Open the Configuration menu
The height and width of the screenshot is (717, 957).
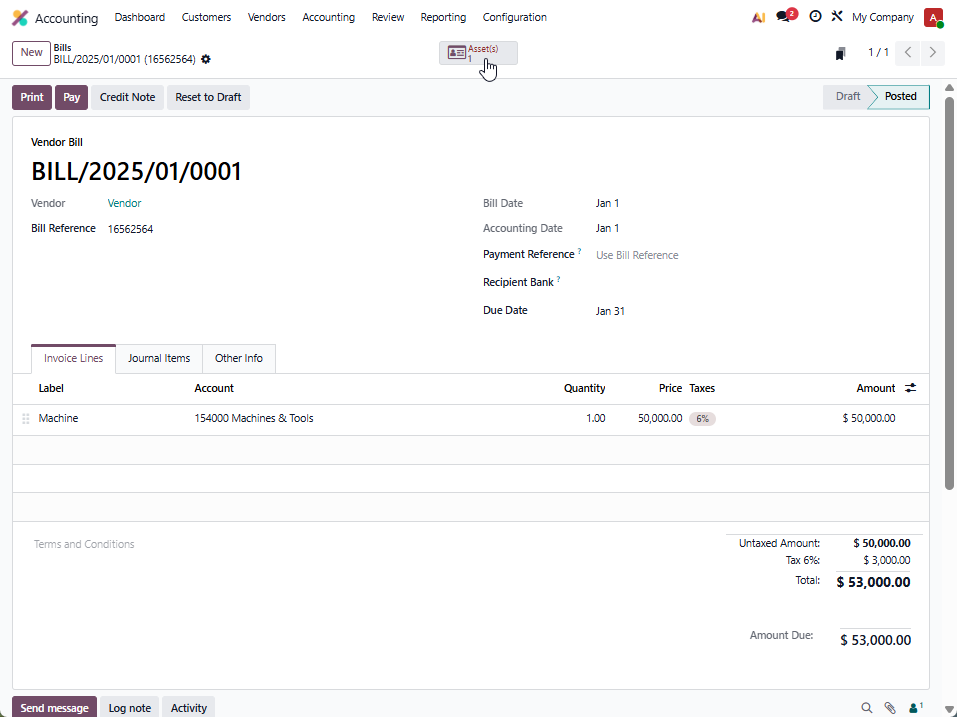coord(514,17)
